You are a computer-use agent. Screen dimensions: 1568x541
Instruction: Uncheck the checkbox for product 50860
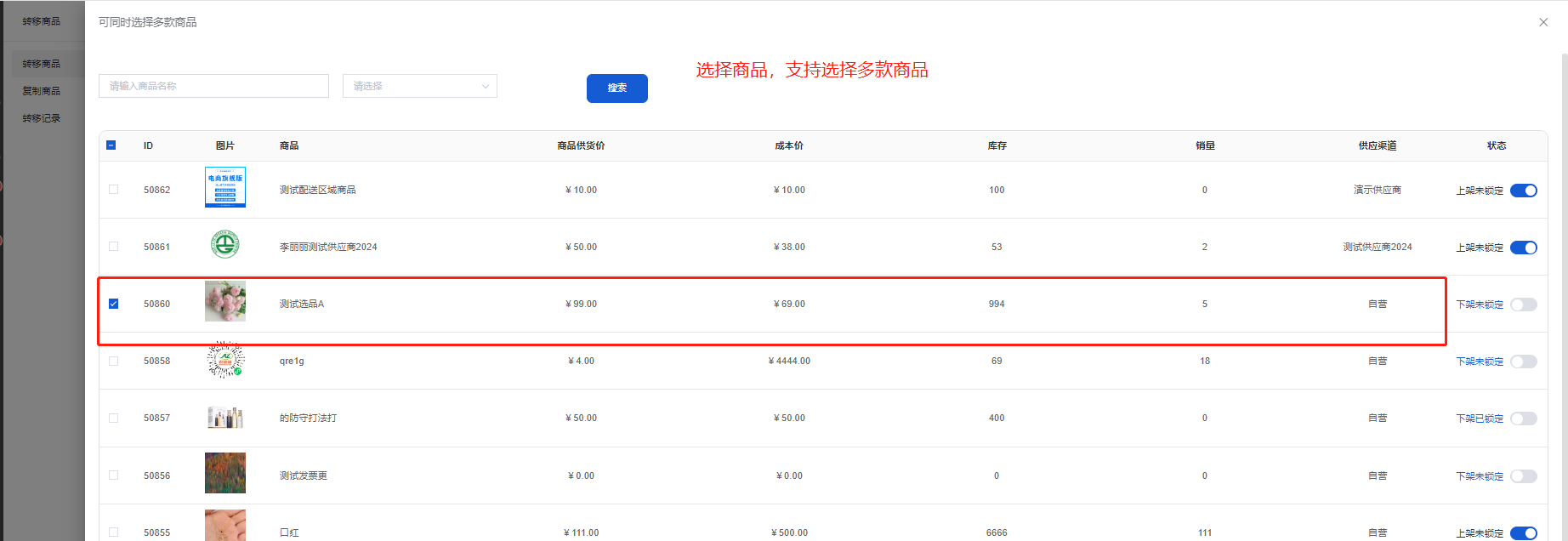tap(114, 304)
